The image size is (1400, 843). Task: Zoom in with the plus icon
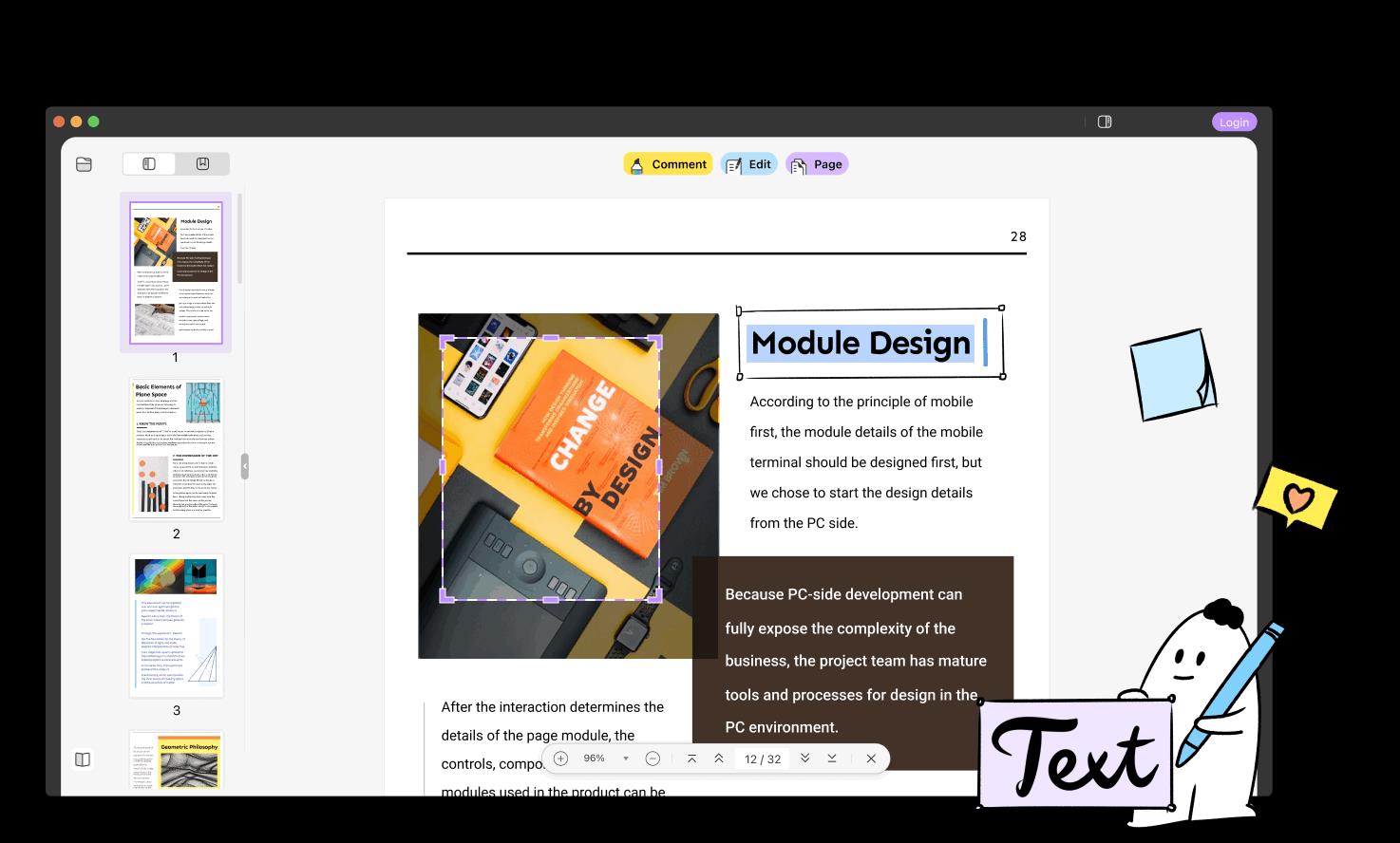560,759
